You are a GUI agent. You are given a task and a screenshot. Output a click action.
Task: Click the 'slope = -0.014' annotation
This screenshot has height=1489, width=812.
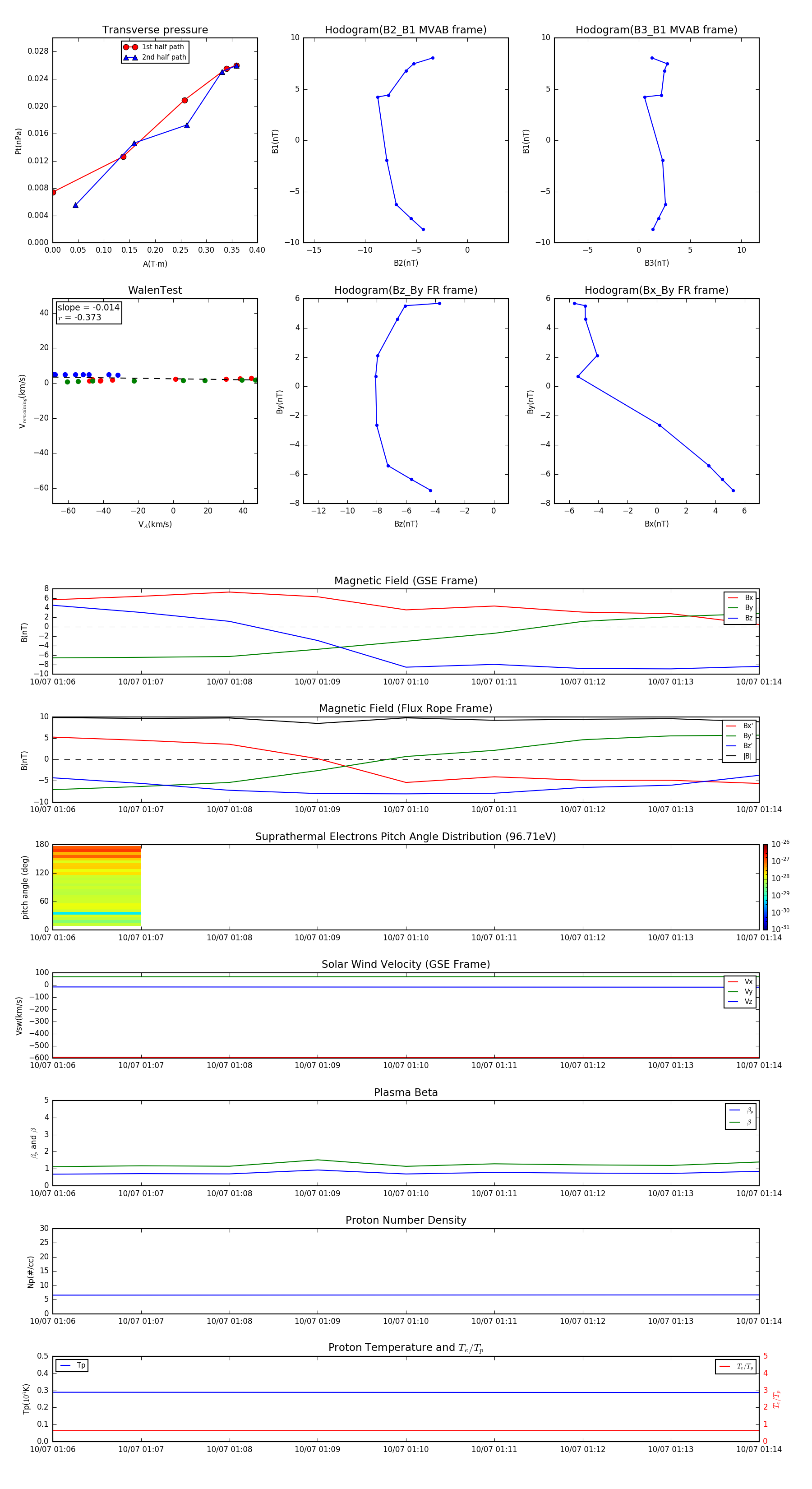click(88, 308)
